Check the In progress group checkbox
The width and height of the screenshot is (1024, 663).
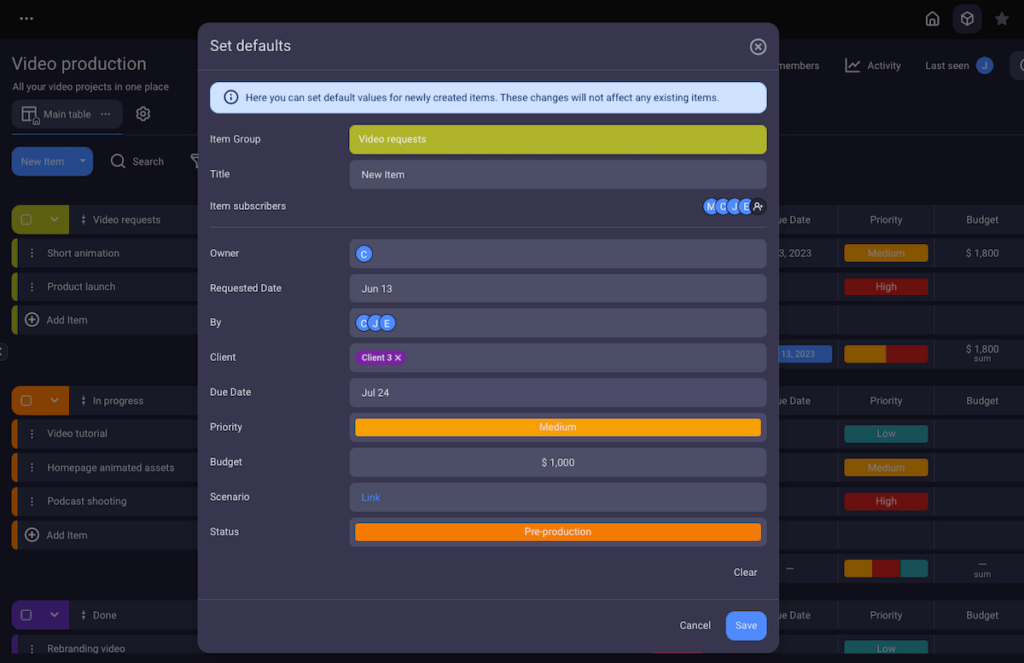[x=27, y=400]
